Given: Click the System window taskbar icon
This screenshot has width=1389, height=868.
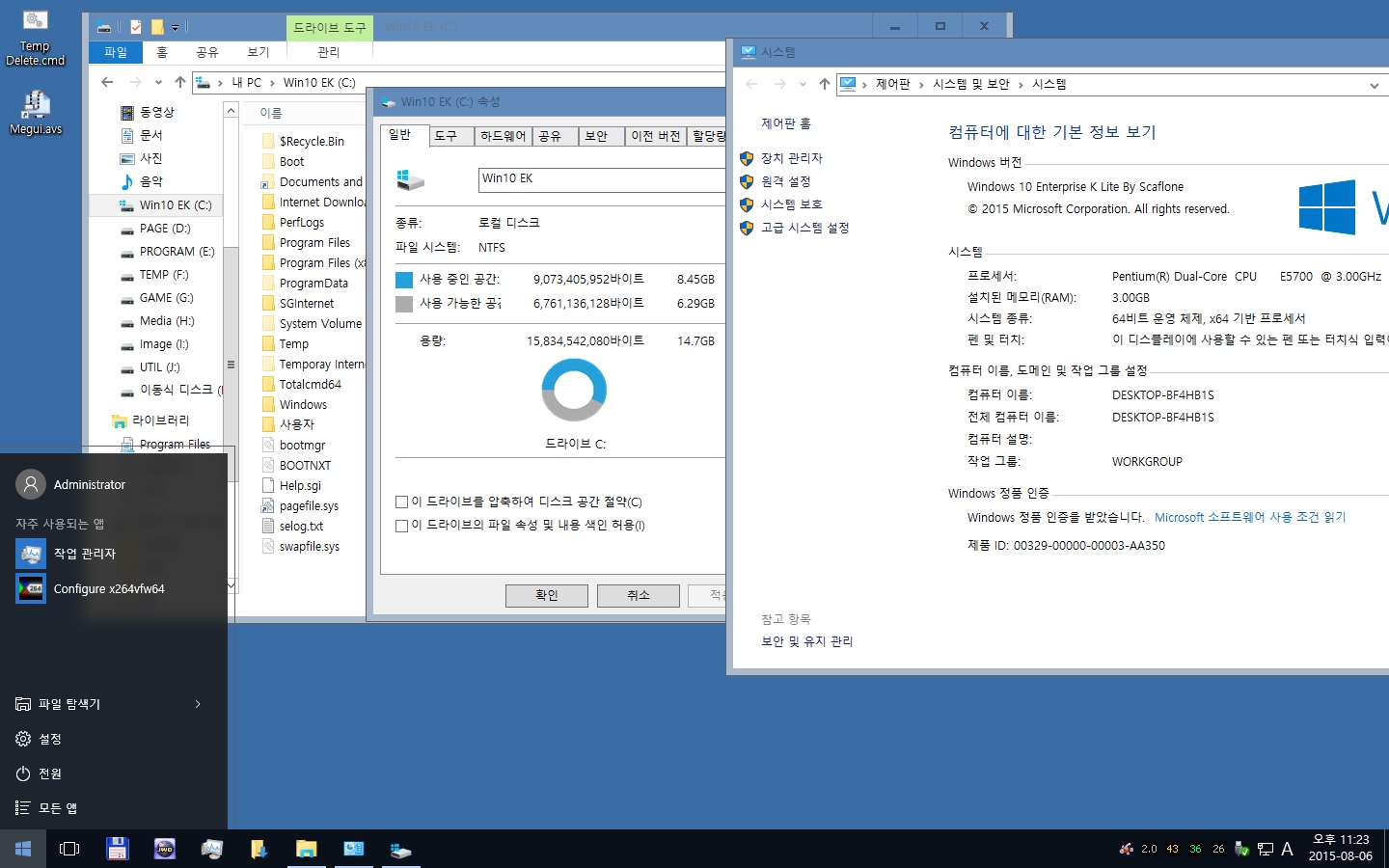Looking at the screenshot, I should (x=354, y=849).
